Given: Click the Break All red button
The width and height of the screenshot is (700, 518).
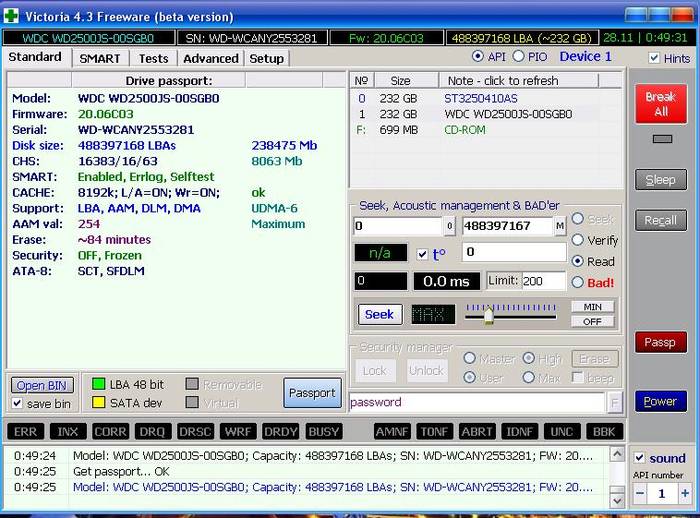Looking at the screenshot, I should point(660,104).
